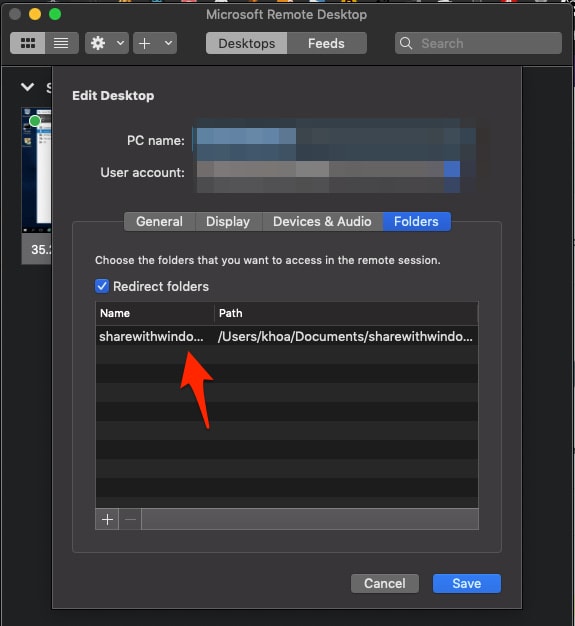The image size is (575, 626).
Task: Click the Path column header
Action: pos(346,313)
